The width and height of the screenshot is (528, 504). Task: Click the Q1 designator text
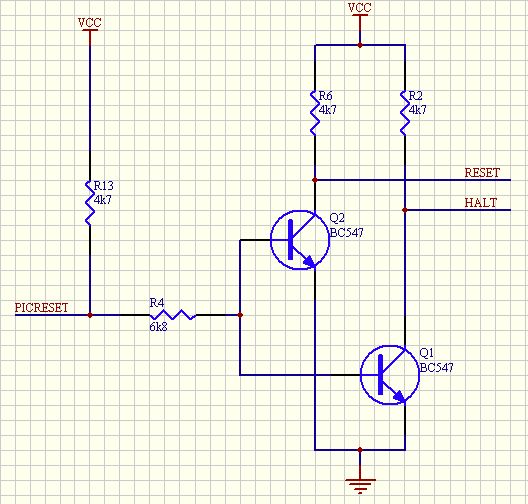coord(427,353)
